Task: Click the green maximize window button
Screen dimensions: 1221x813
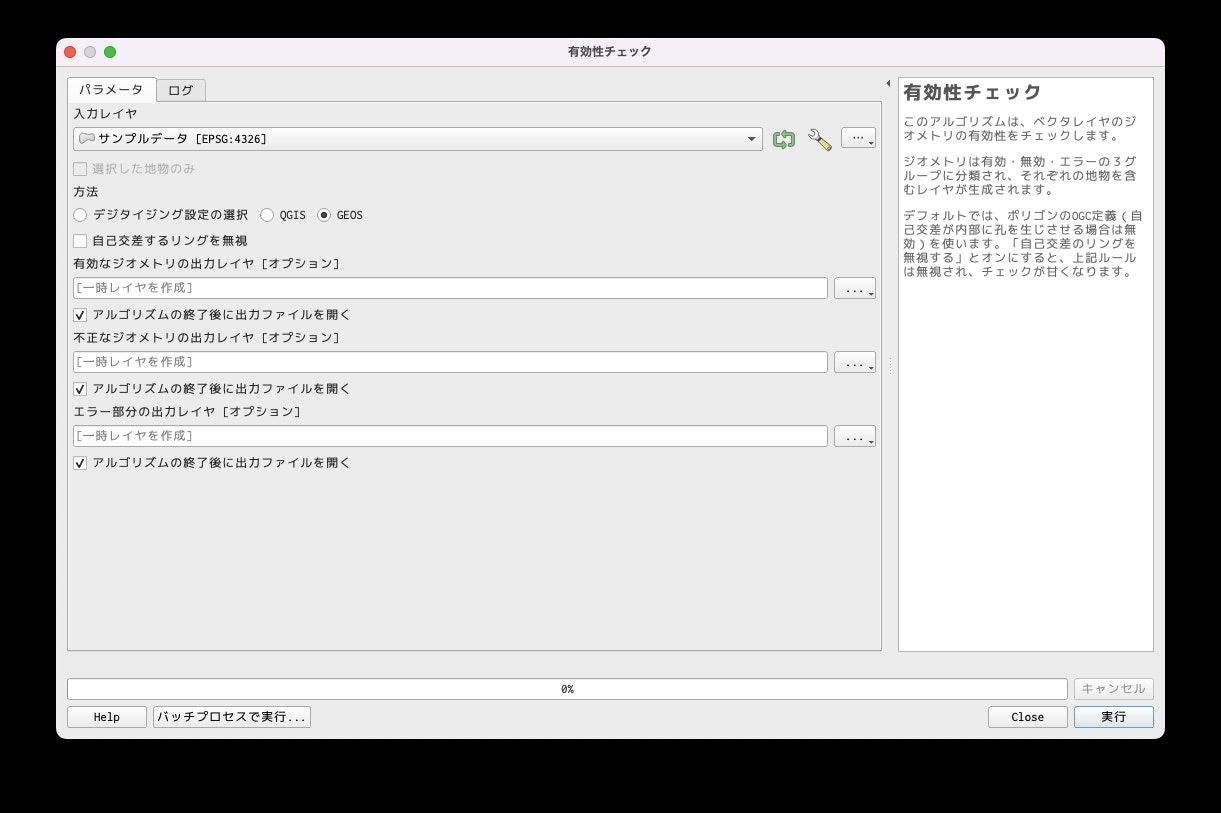Action: (110, 52)
